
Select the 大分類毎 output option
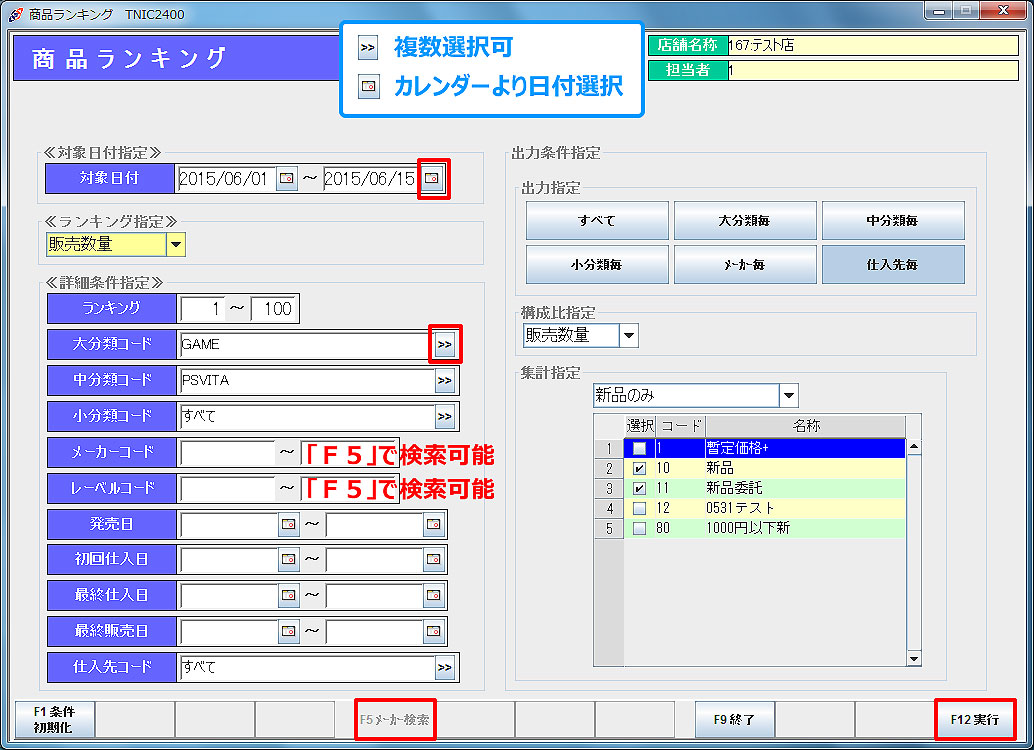point(744,221)
